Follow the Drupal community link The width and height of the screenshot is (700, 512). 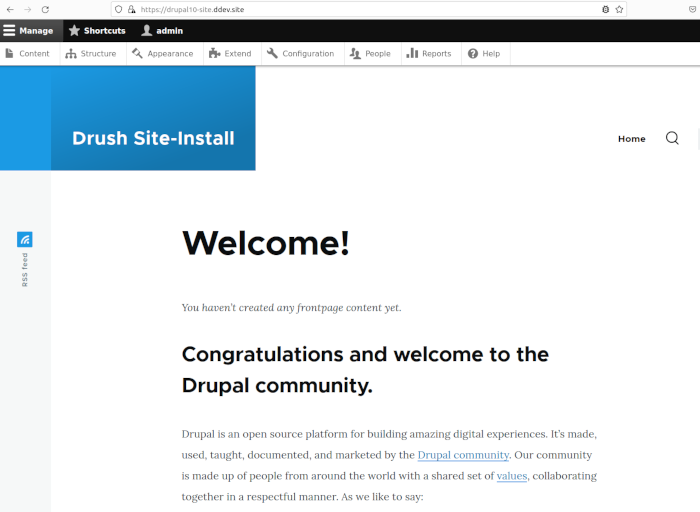pos(463,455)
